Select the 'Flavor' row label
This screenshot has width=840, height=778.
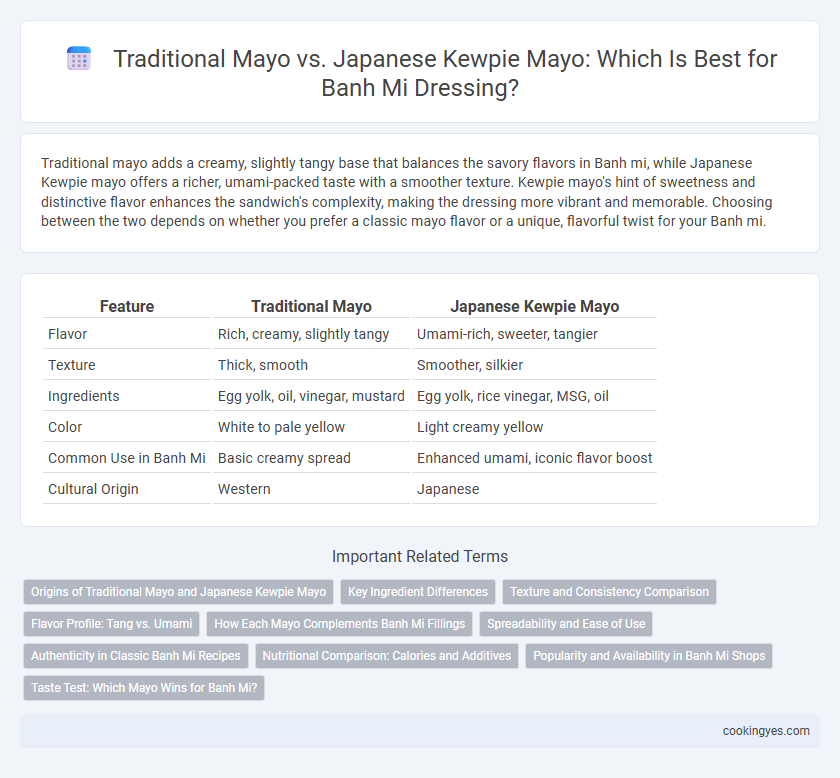tap(68, 334)
